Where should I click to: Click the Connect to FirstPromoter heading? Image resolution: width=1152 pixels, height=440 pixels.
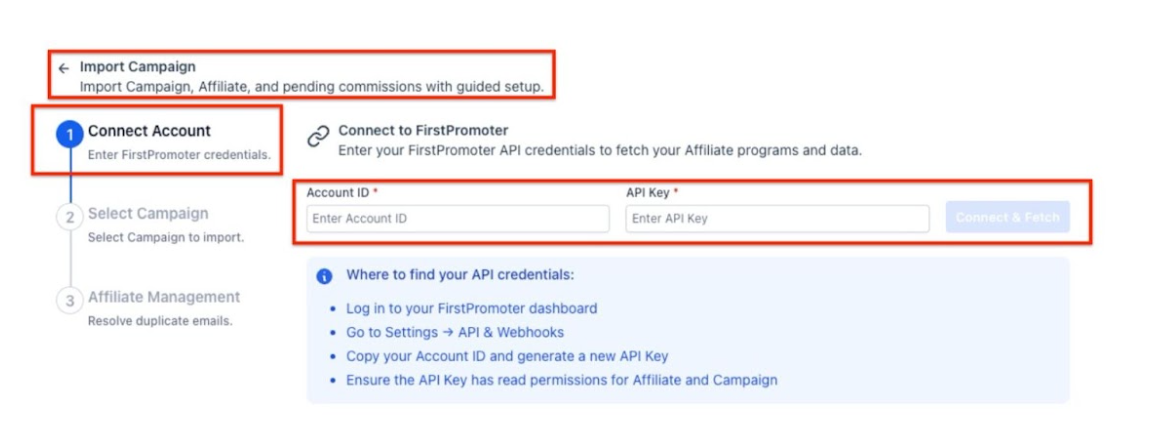click(423, 130)
